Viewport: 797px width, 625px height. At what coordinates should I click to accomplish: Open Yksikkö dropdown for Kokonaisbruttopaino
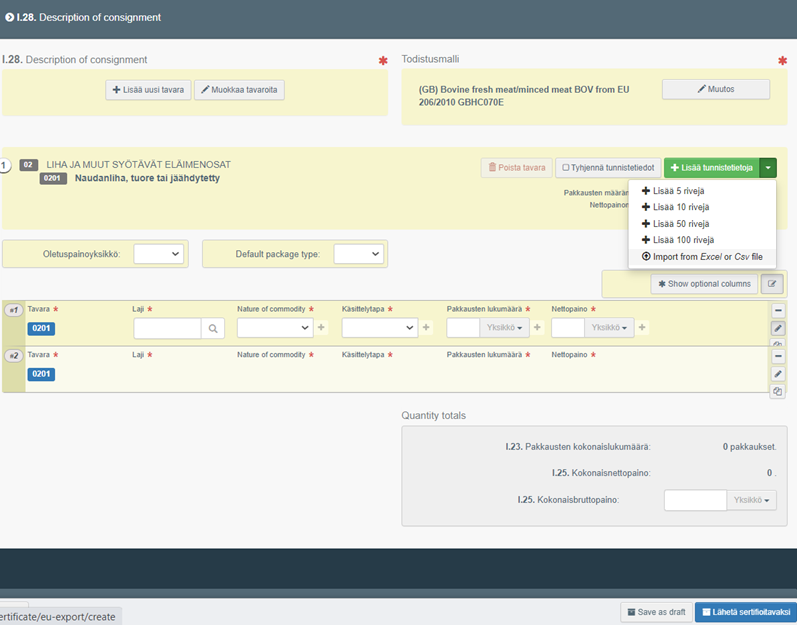(x=753, y=500)
